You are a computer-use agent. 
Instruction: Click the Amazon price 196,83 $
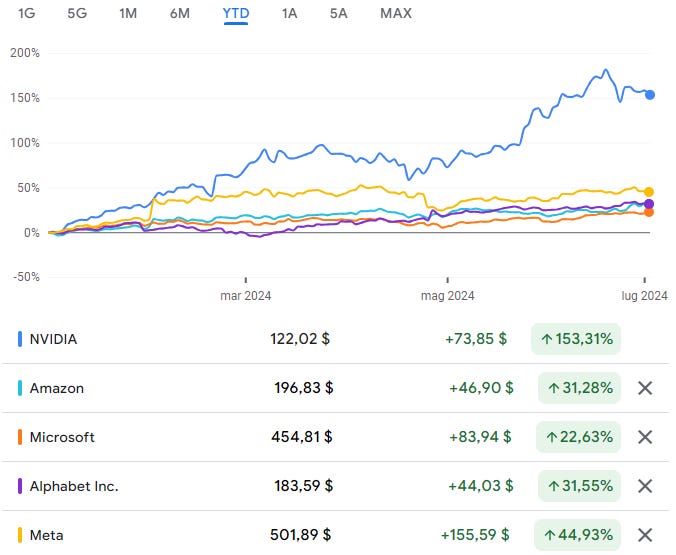(x=304, y=388)
